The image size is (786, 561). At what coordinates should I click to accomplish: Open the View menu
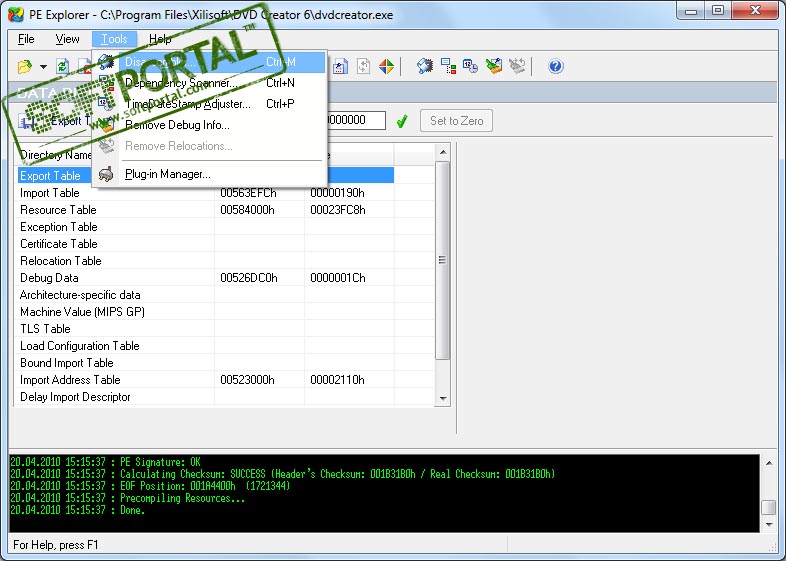[x=67, y=39]
